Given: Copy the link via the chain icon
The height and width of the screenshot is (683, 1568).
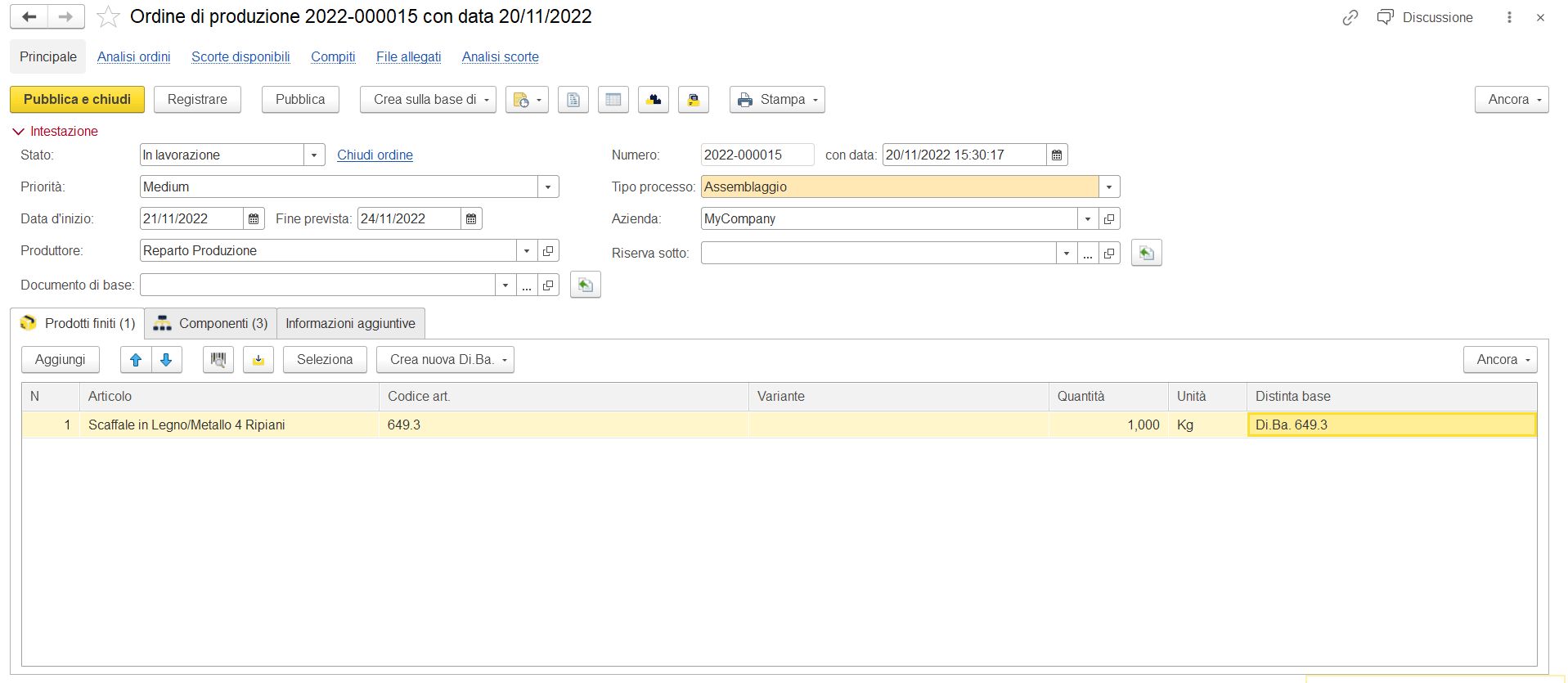Looking at the screenshot, I should (1350, 17).
